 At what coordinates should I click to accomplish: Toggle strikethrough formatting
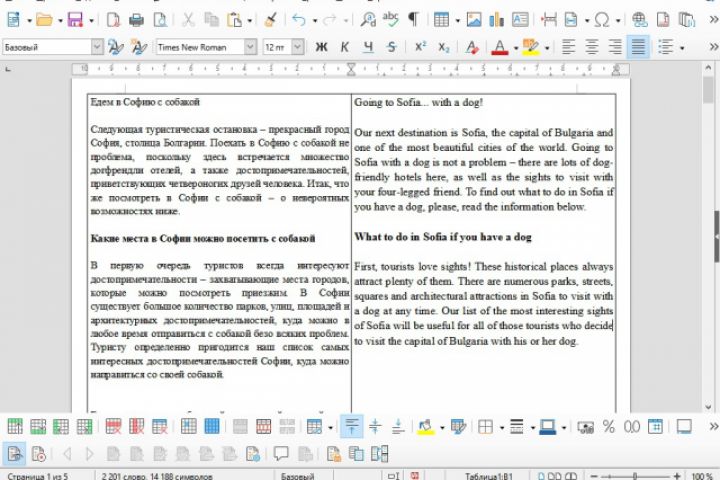[x=391, y=47]
